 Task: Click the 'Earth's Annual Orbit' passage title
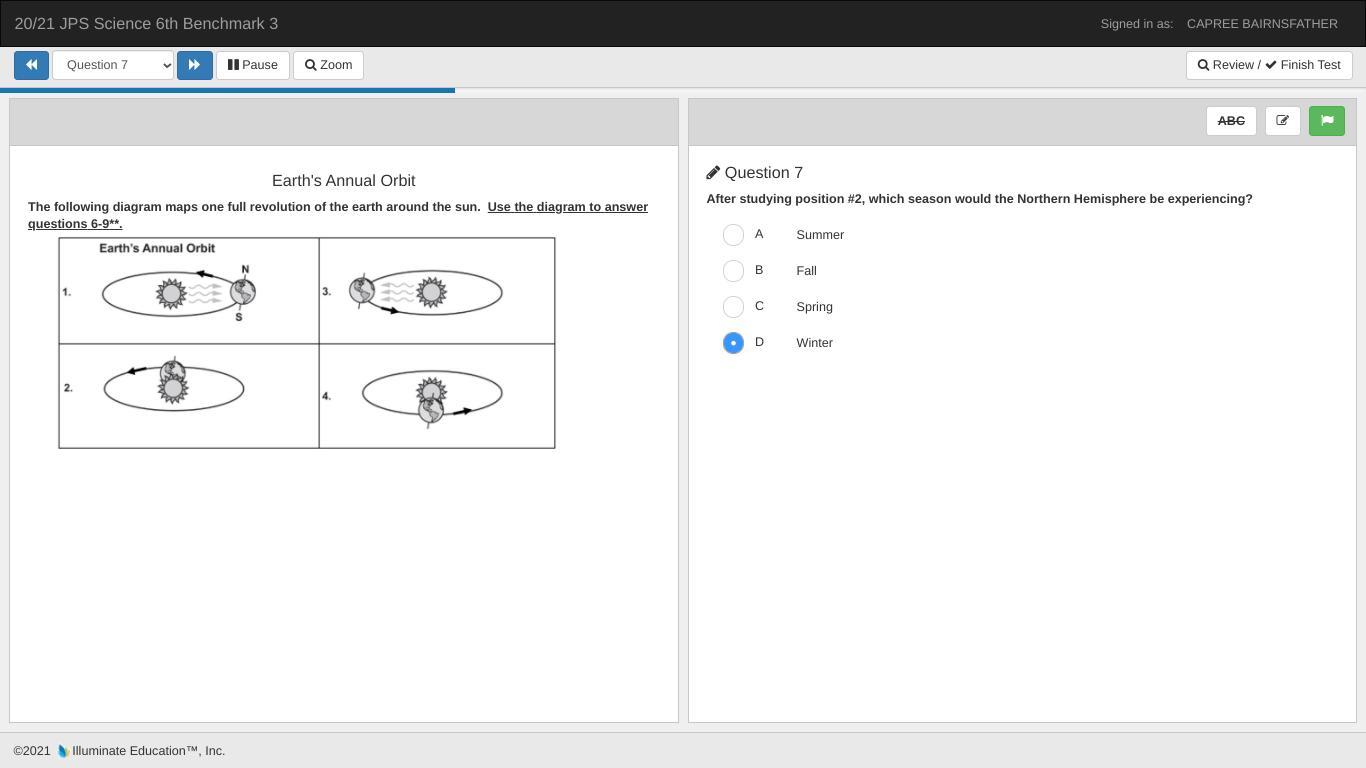[x=343, y=181]
